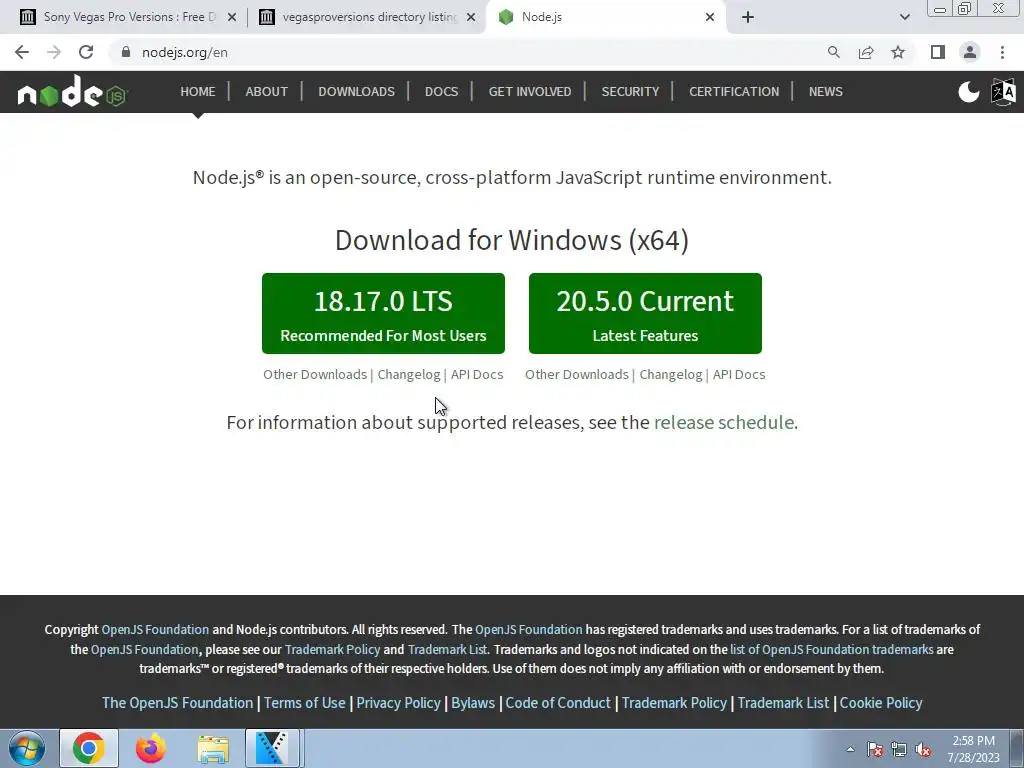The width and height of the screenshot is (1024, 768).
Task: Toggle dark mode moon icon
Action: [x=968, y=92]
